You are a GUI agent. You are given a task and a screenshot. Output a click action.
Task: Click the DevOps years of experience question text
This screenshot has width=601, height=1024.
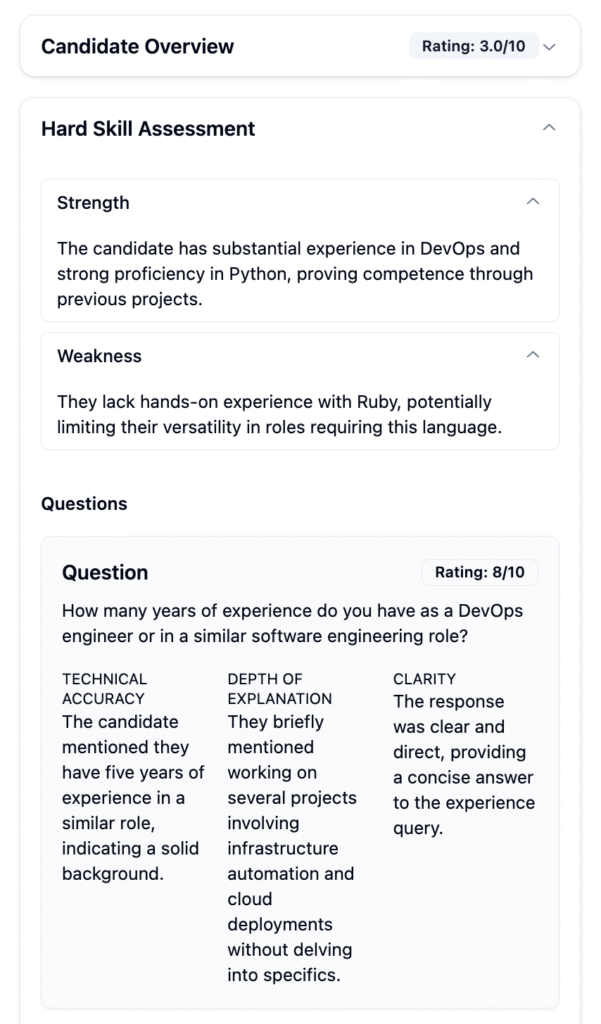coord(293,623)
